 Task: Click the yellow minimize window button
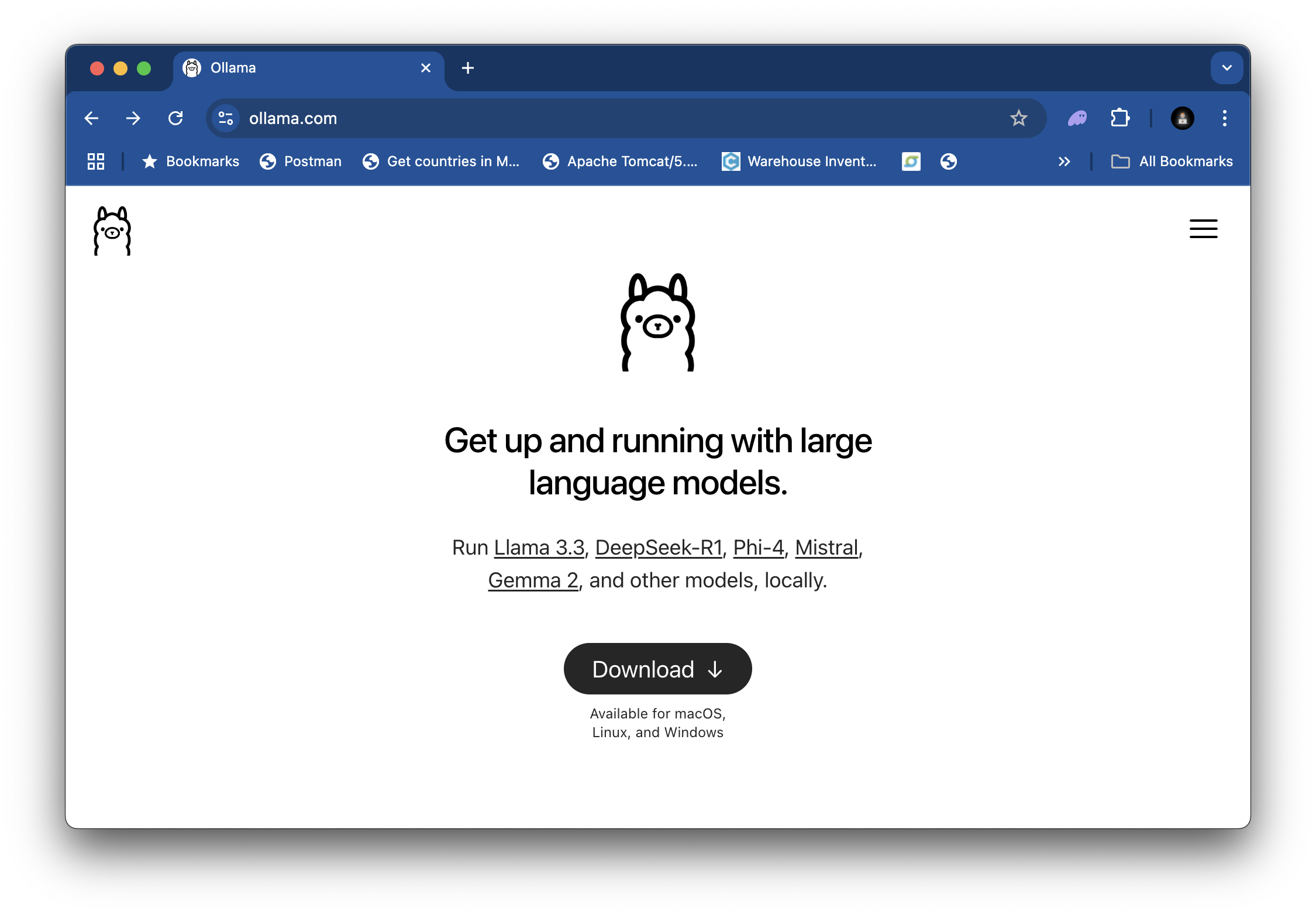pyautogui.click(x=120, y=68)
